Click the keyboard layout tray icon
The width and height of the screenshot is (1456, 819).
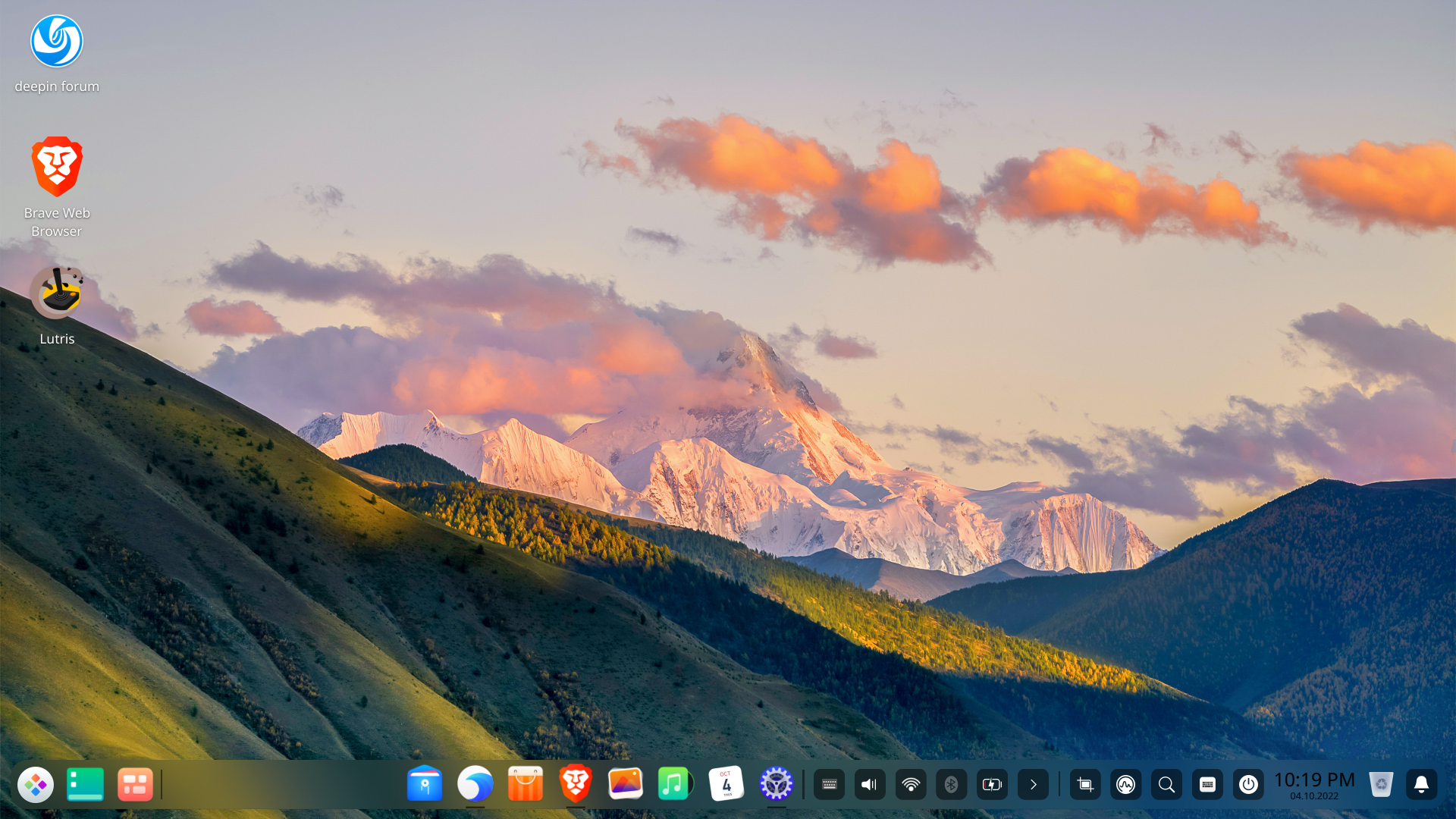[829, 785]
